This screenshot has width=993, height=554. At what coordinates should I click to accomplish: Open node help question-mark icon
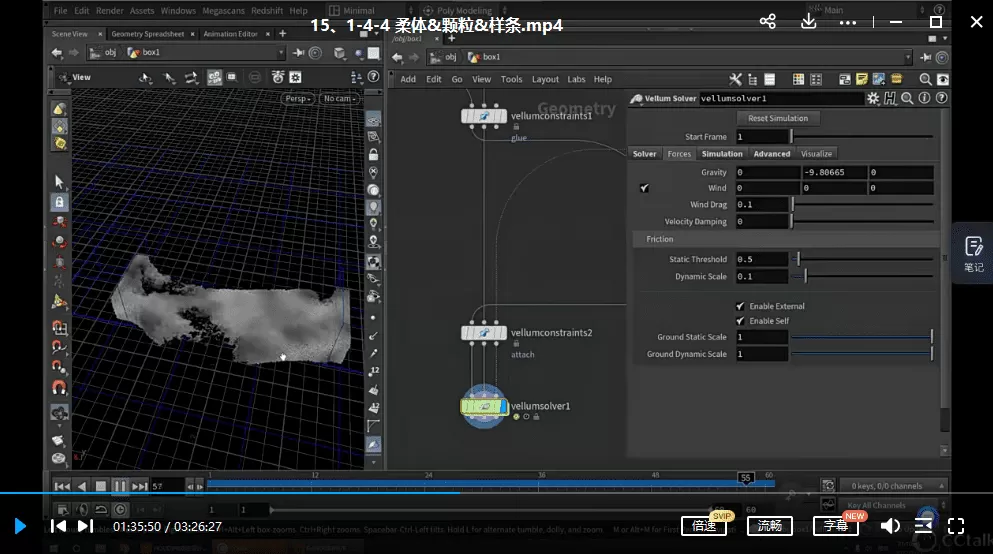coord(941,98)
